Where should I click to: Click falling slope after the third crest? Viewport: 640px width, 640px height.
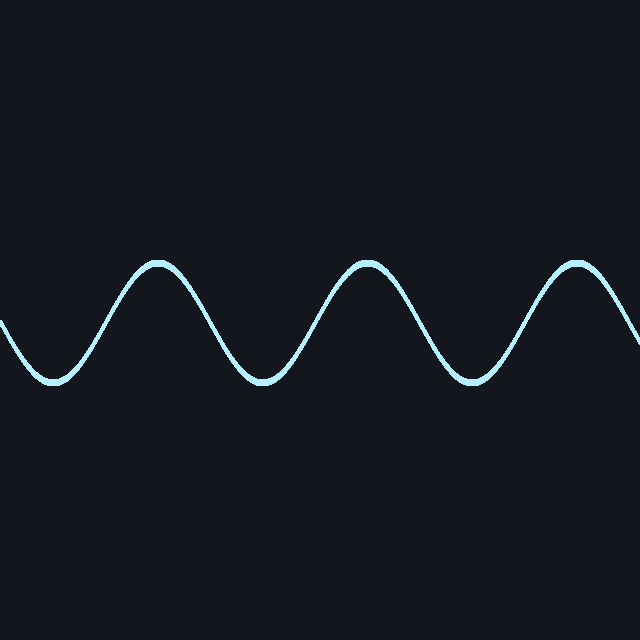pyautogui.click(x=620, y=310)
